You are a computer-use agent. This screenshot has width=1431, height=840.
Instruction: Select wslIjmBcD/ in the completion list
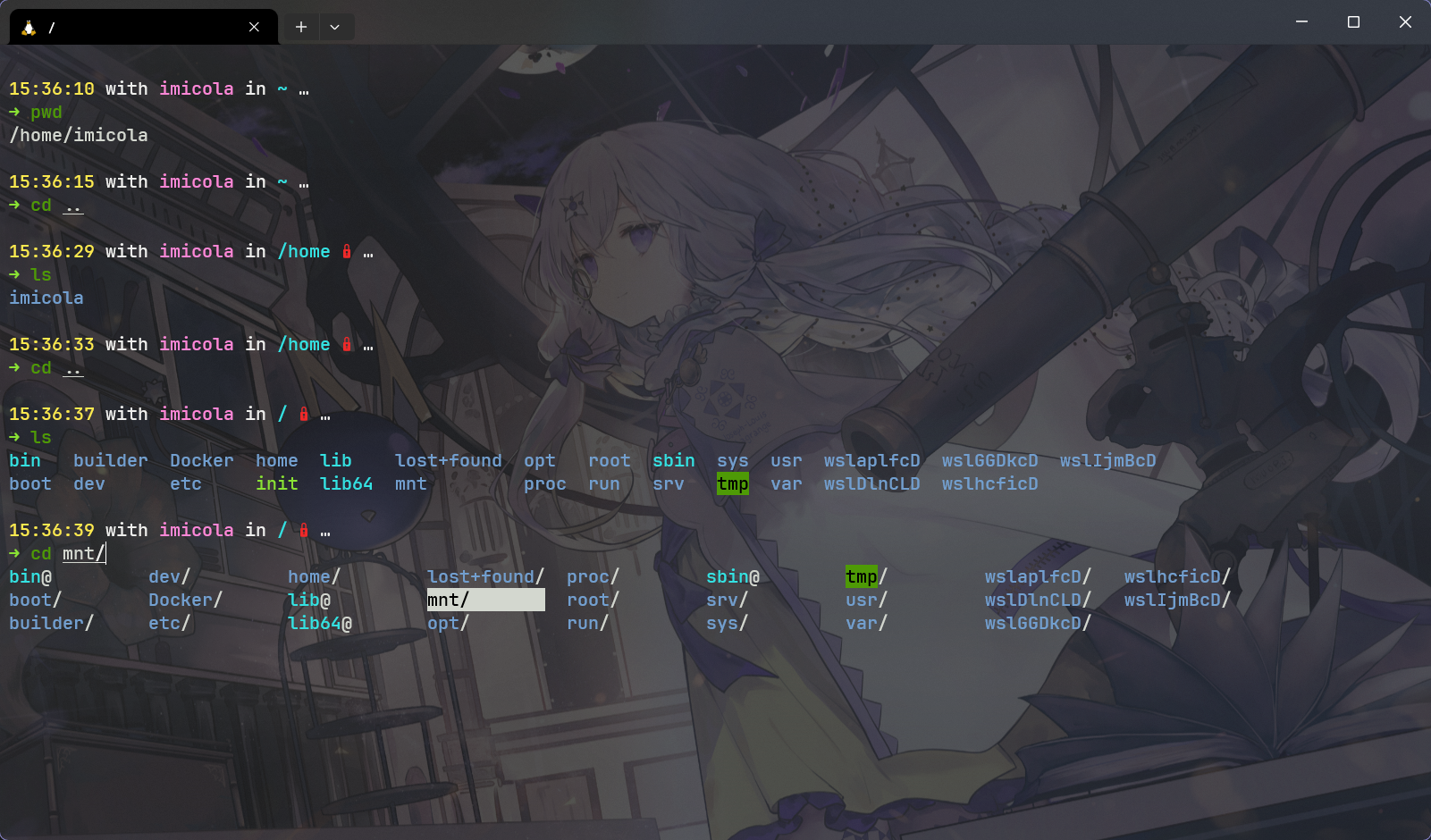pyautogui.click(x=1176, y=600)
